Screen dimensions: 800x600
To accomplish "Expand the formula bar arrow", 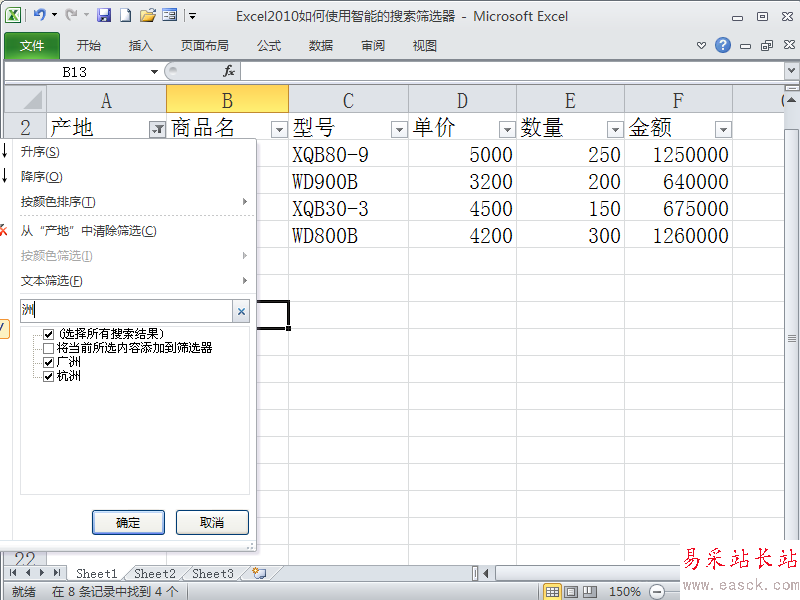I will click(791, 70).
